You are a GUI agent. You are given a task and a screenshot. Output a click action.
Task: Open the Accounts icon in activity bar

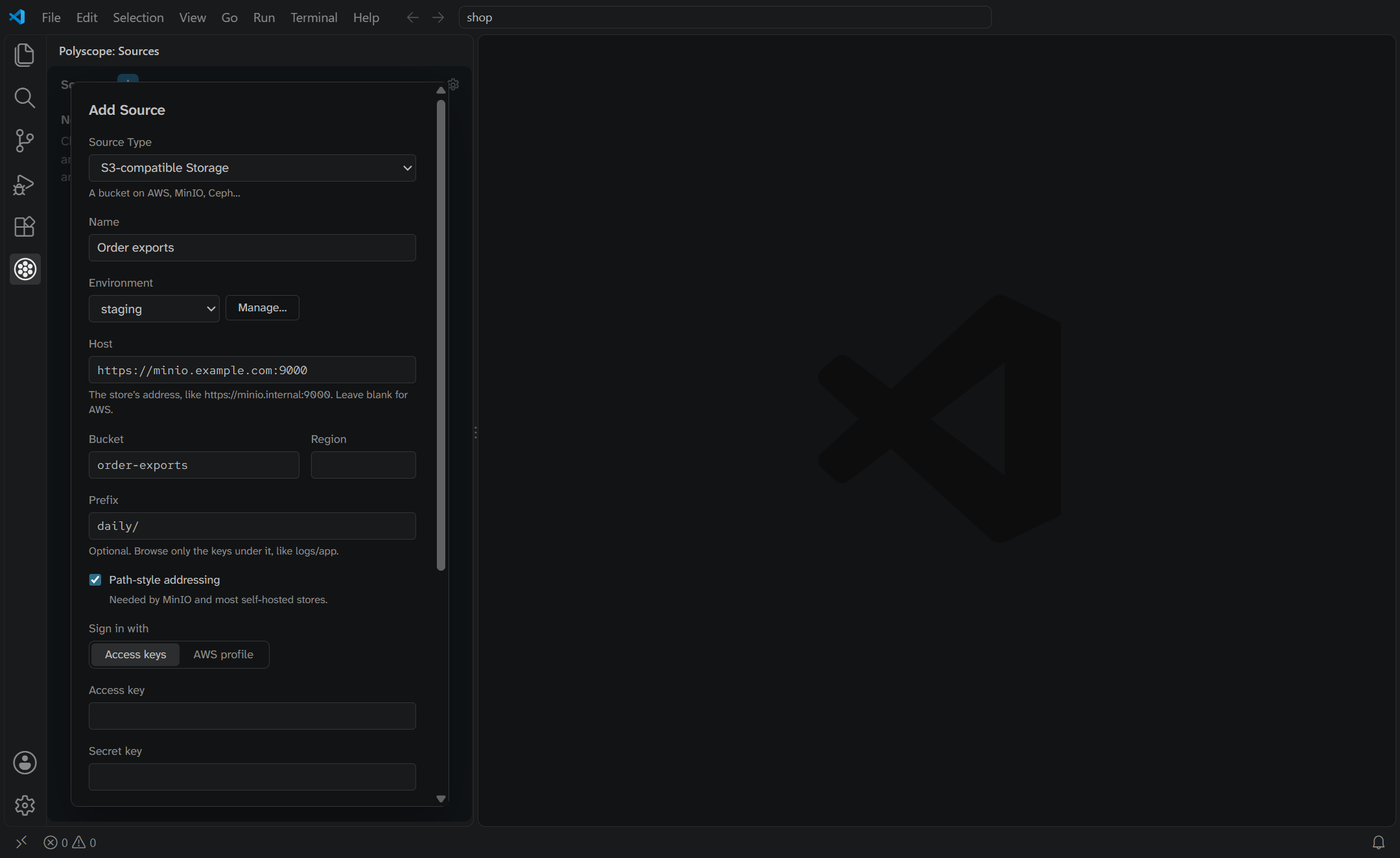[x=25, y=763]
